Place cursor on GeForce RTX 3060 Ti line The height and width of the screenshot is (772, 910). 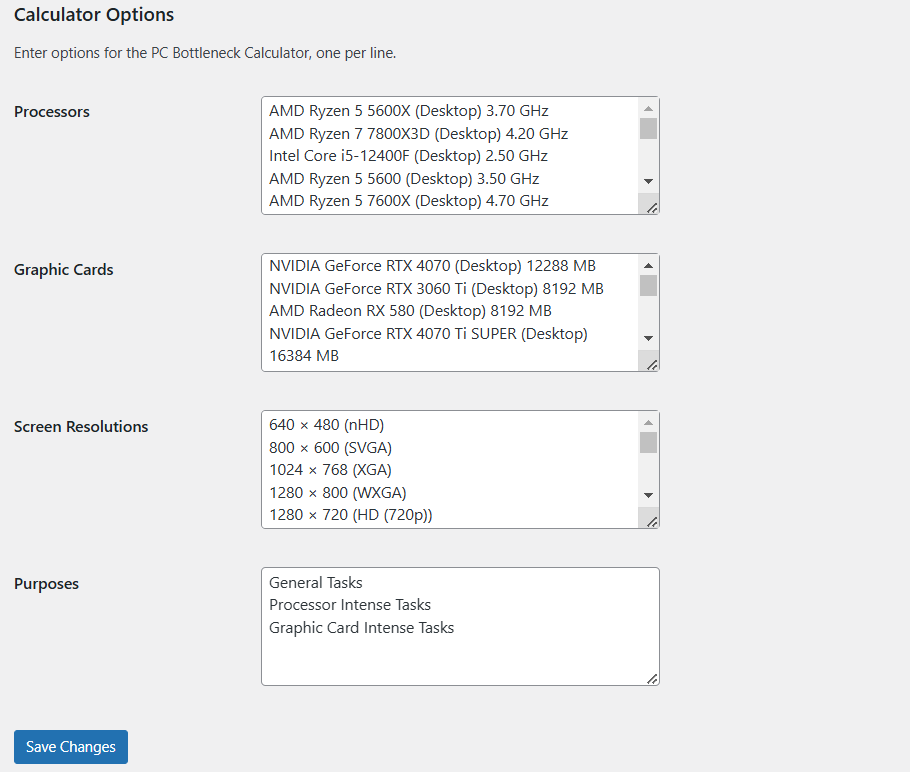click(x=436, y=288)
